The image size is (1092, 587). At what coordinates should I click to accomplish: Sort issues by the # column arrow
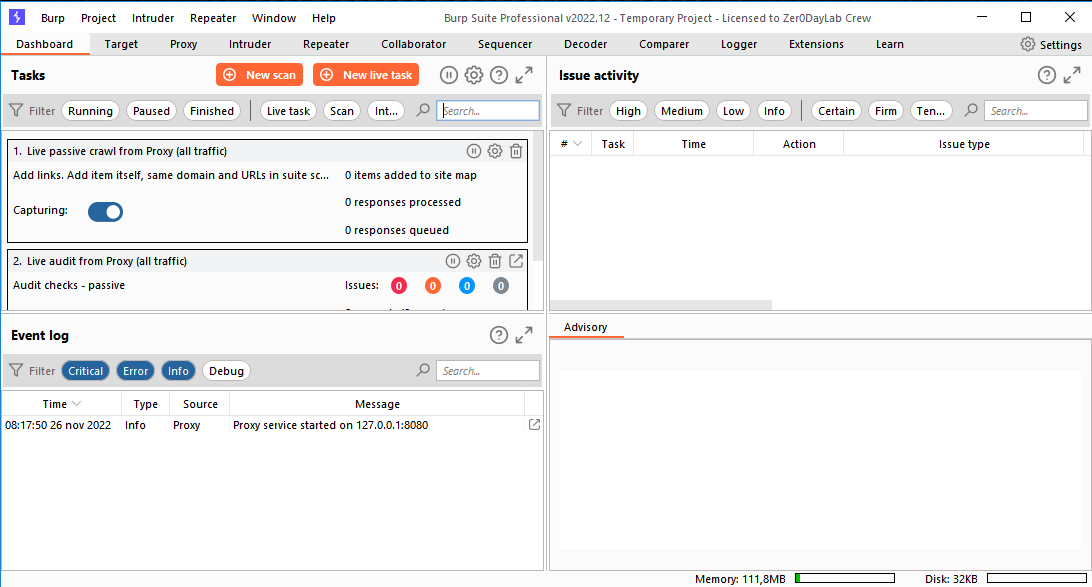(577, 144)
